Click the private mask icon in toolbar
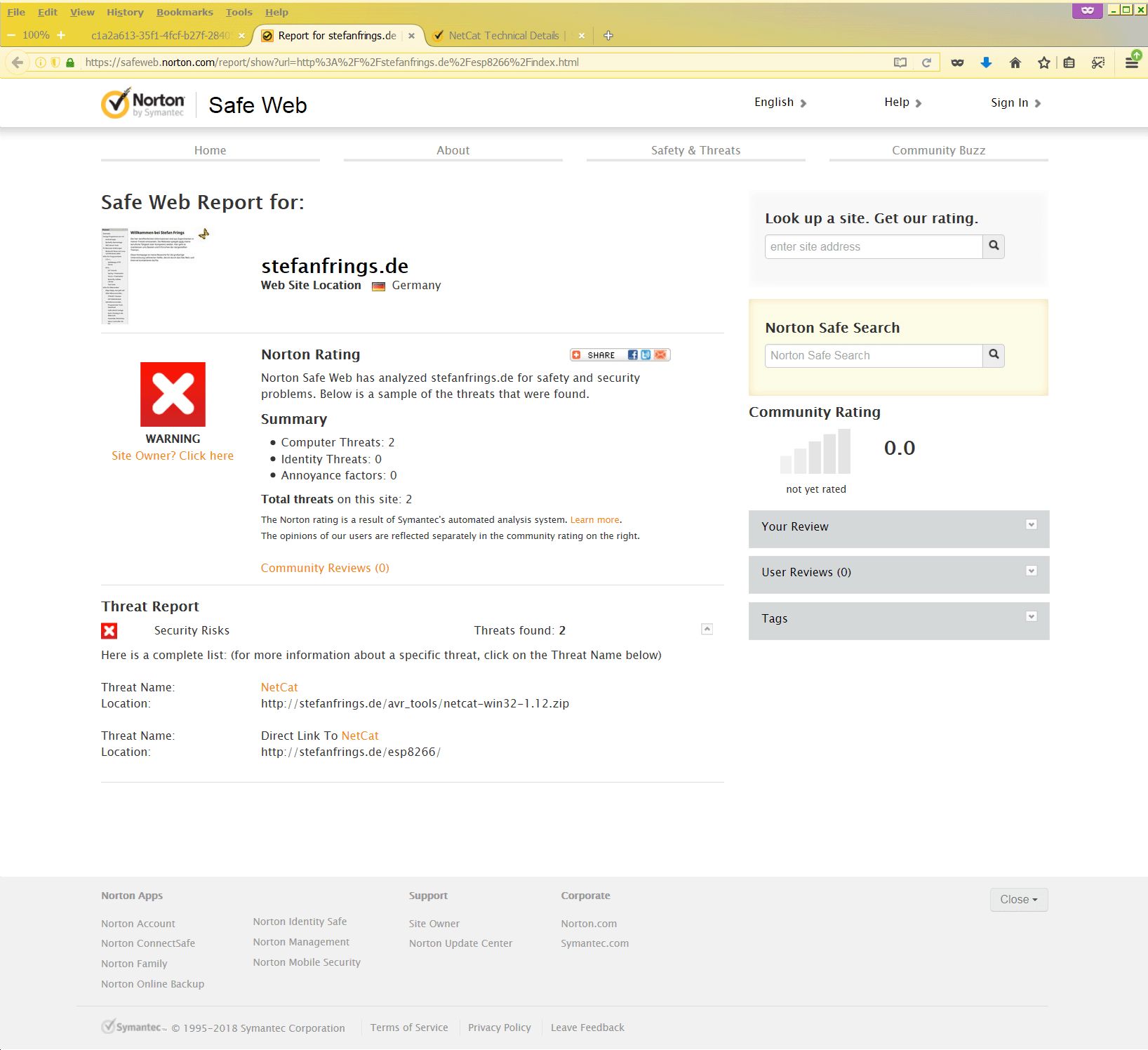The height and width of the screenshot is (1050, 1148). (x=957, y=62)
